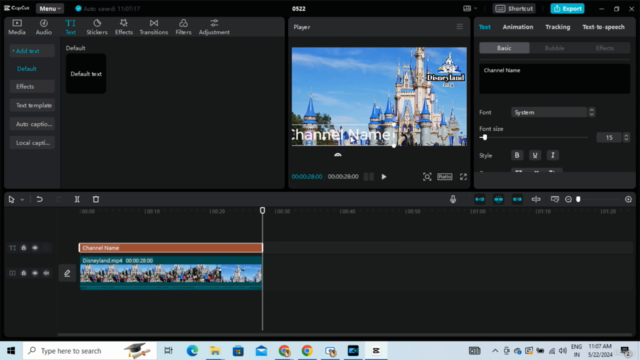Undo the last action

click(40, 199)
